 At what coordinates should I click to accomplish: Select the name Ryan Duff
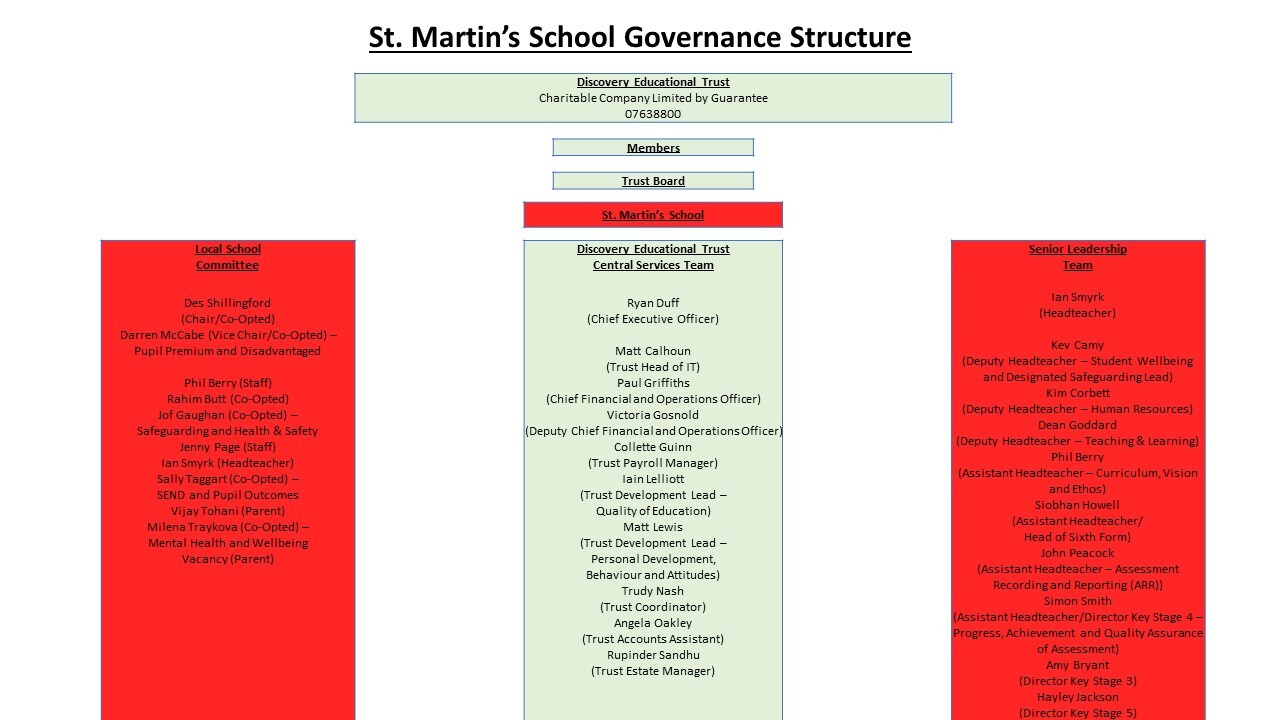tap(653, 303)
